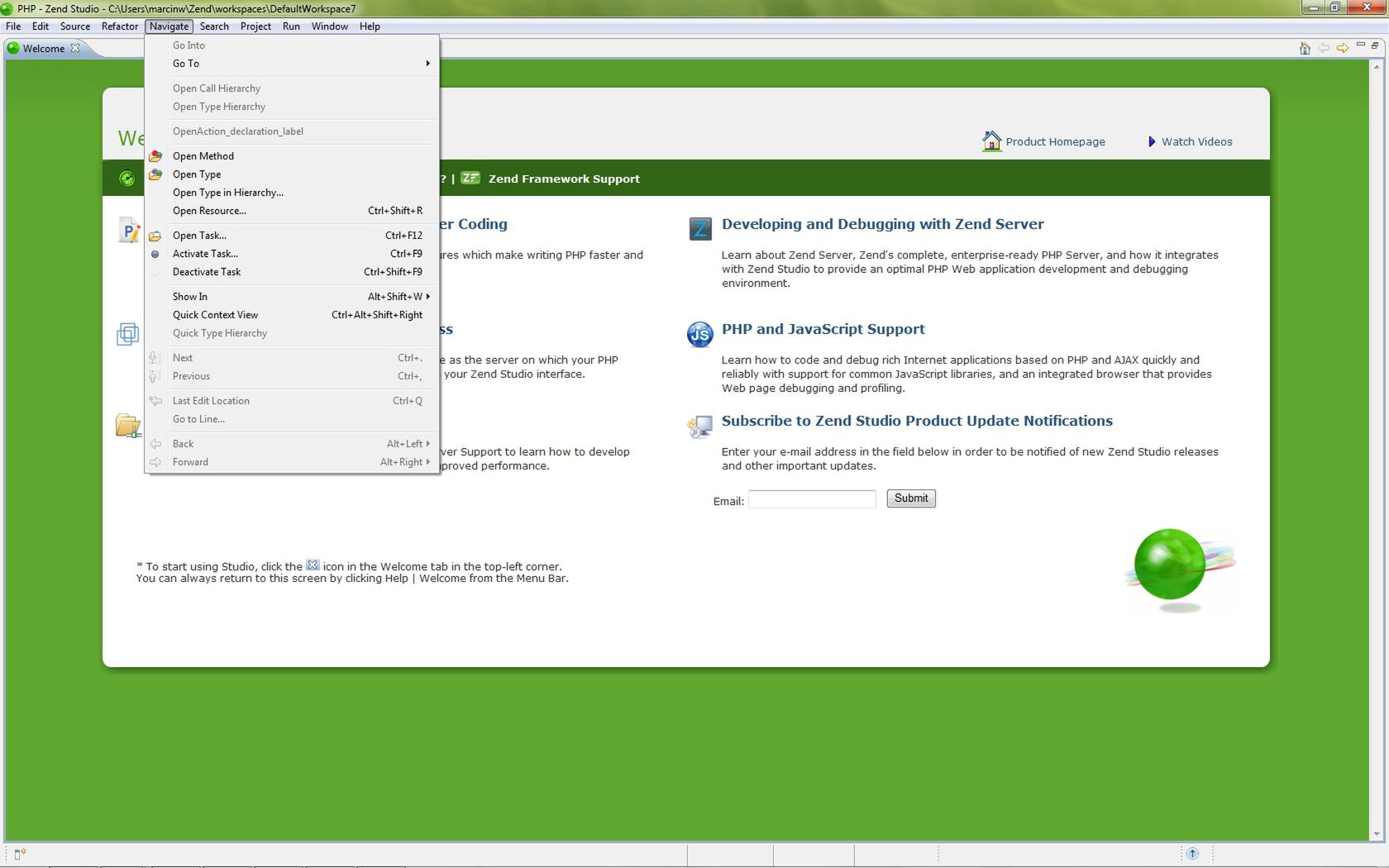This screenshot has width=1389, height=868.
Task: Click the Activate Task bullet icon
Action: click(155, 254)
